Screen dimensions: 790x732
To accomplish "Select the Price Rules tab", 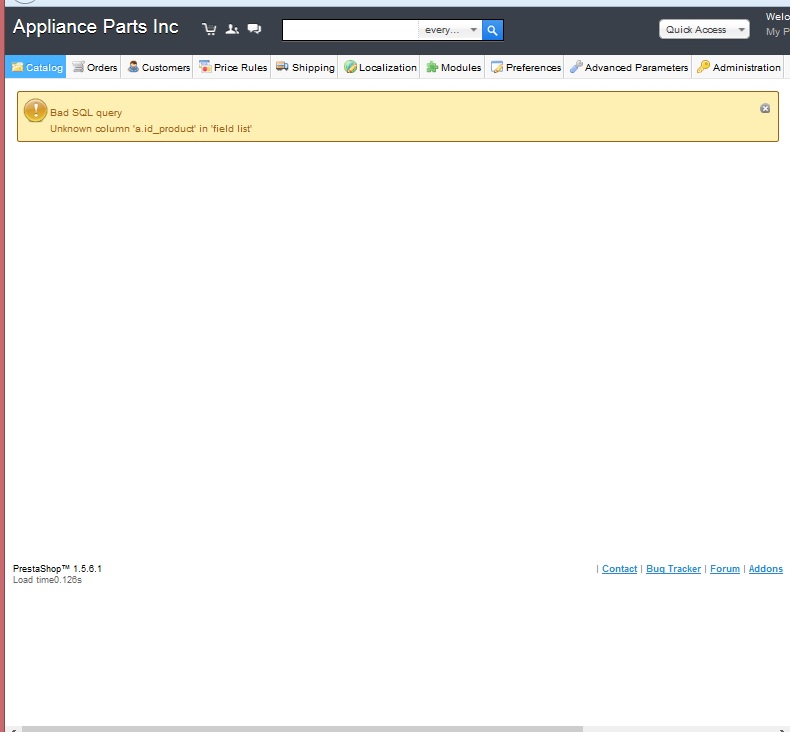I will [233, 67].
